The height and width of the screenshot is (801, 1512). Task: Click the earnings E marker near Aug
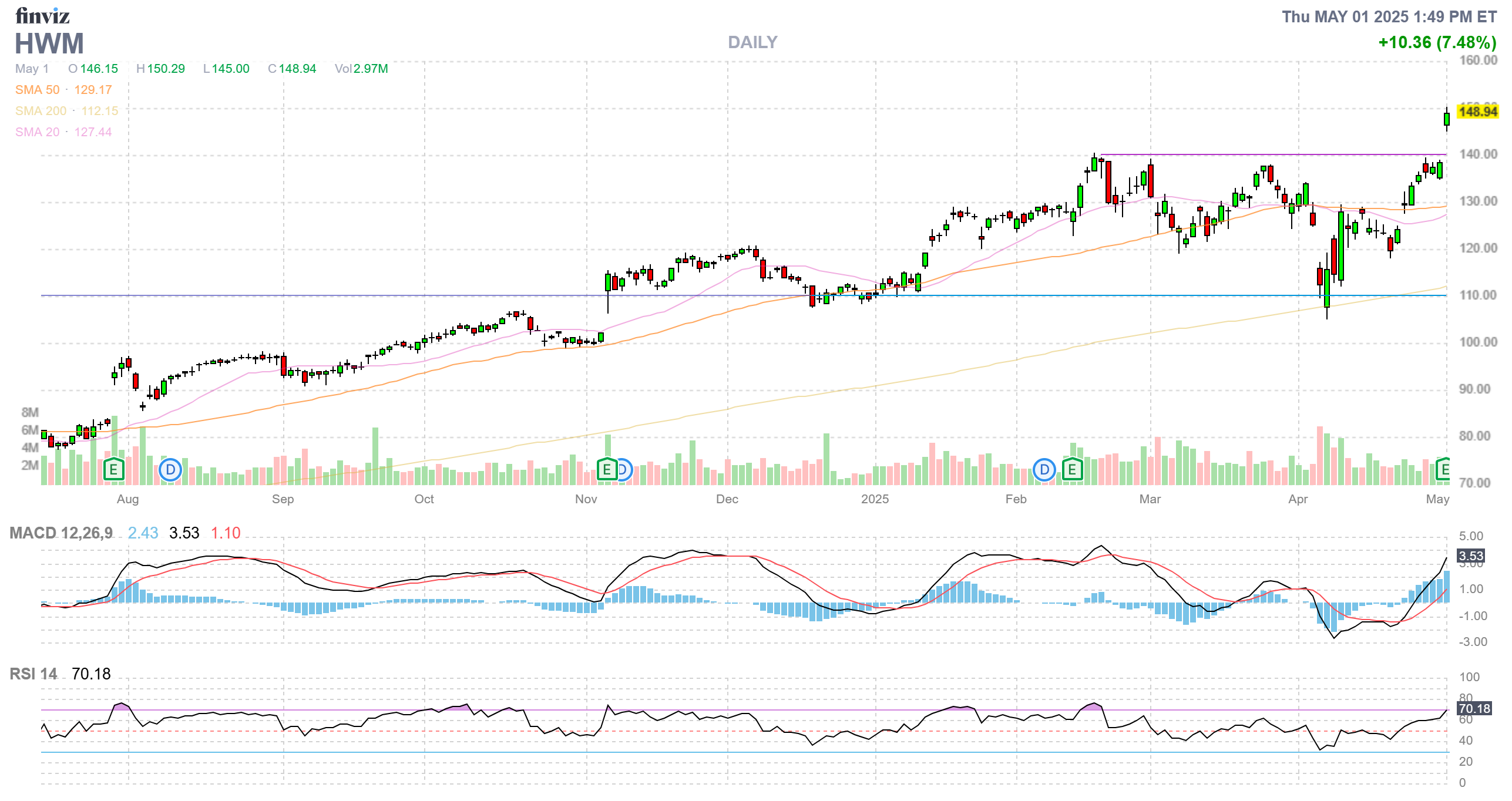(x=113, y=470)
